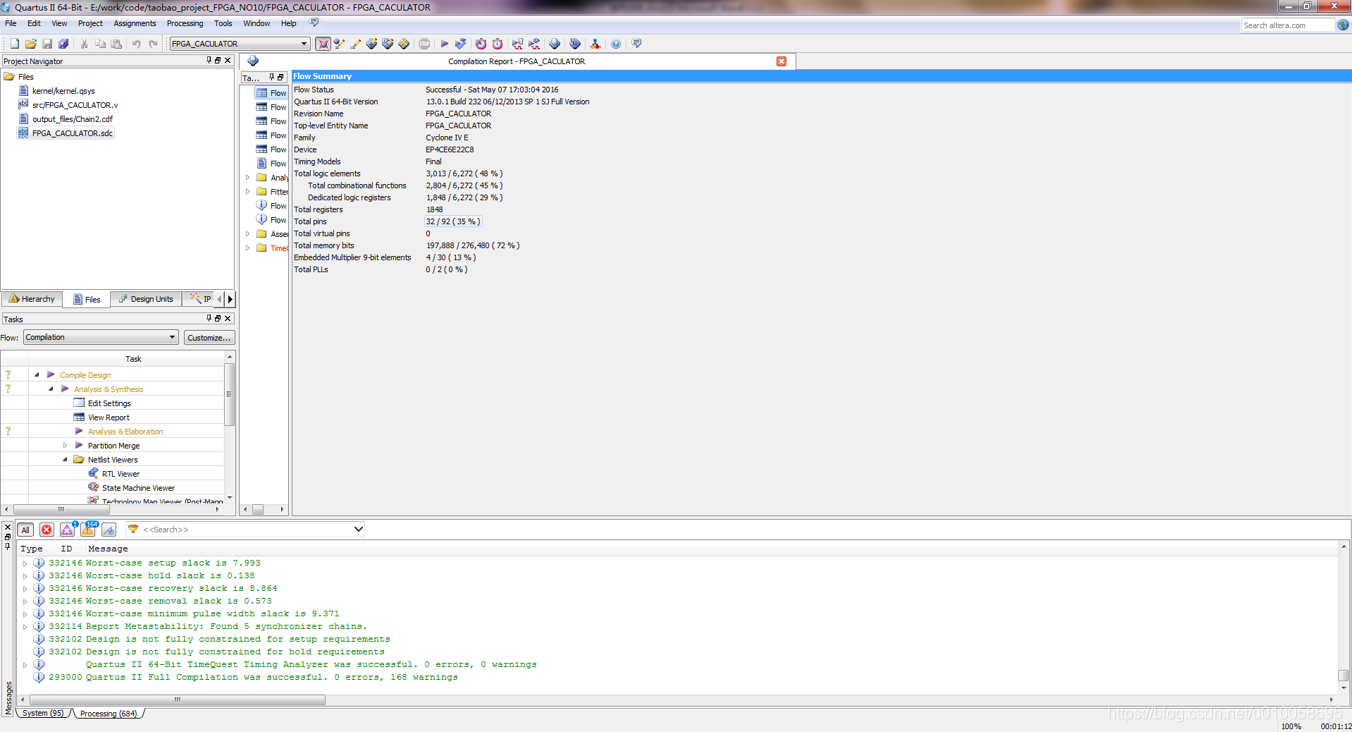The height and width of the screenshot is (732, 1352).
Task: Open the Assignments menu
Action: (134, 23)
